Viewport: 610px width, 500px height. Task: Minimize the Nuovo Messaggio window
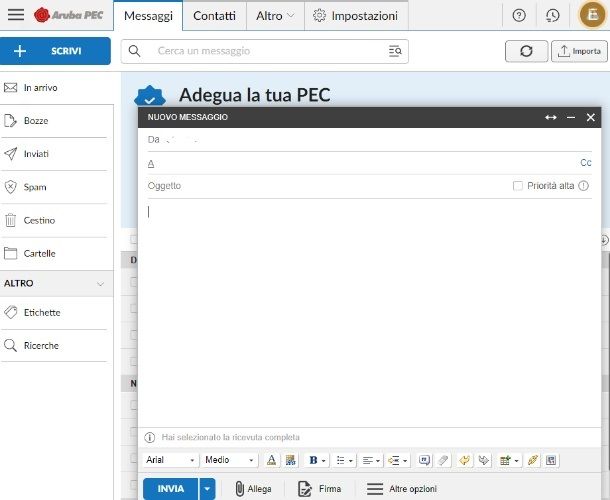click(571, 117)
